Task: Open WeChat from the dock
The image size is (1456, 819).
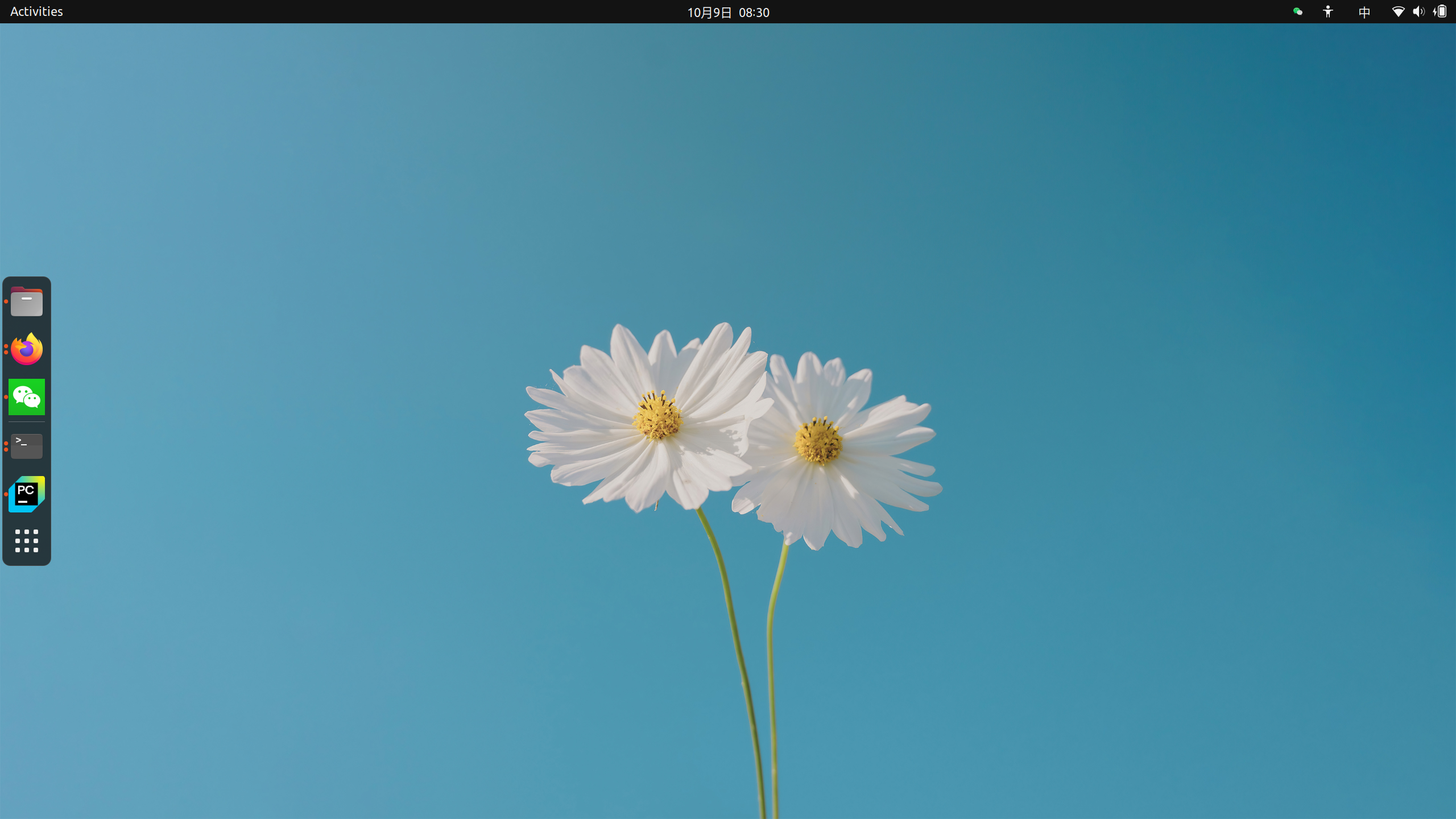Action: [26, 396]
